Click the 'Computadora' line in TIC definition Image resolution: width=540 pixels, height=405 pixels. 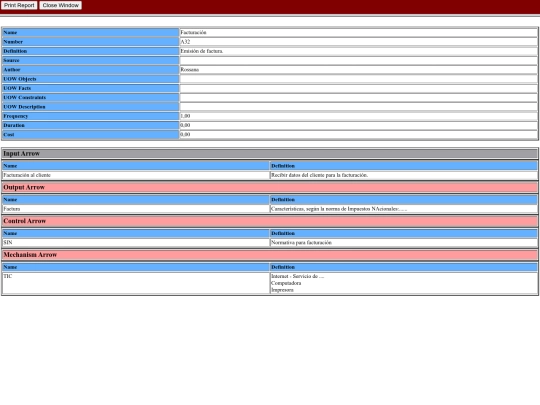[x=286, y=283]
